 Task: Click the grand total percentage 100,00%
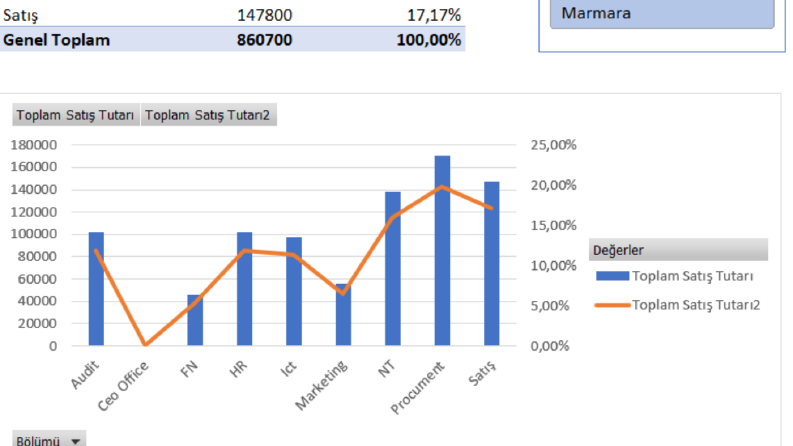[429, 40]
